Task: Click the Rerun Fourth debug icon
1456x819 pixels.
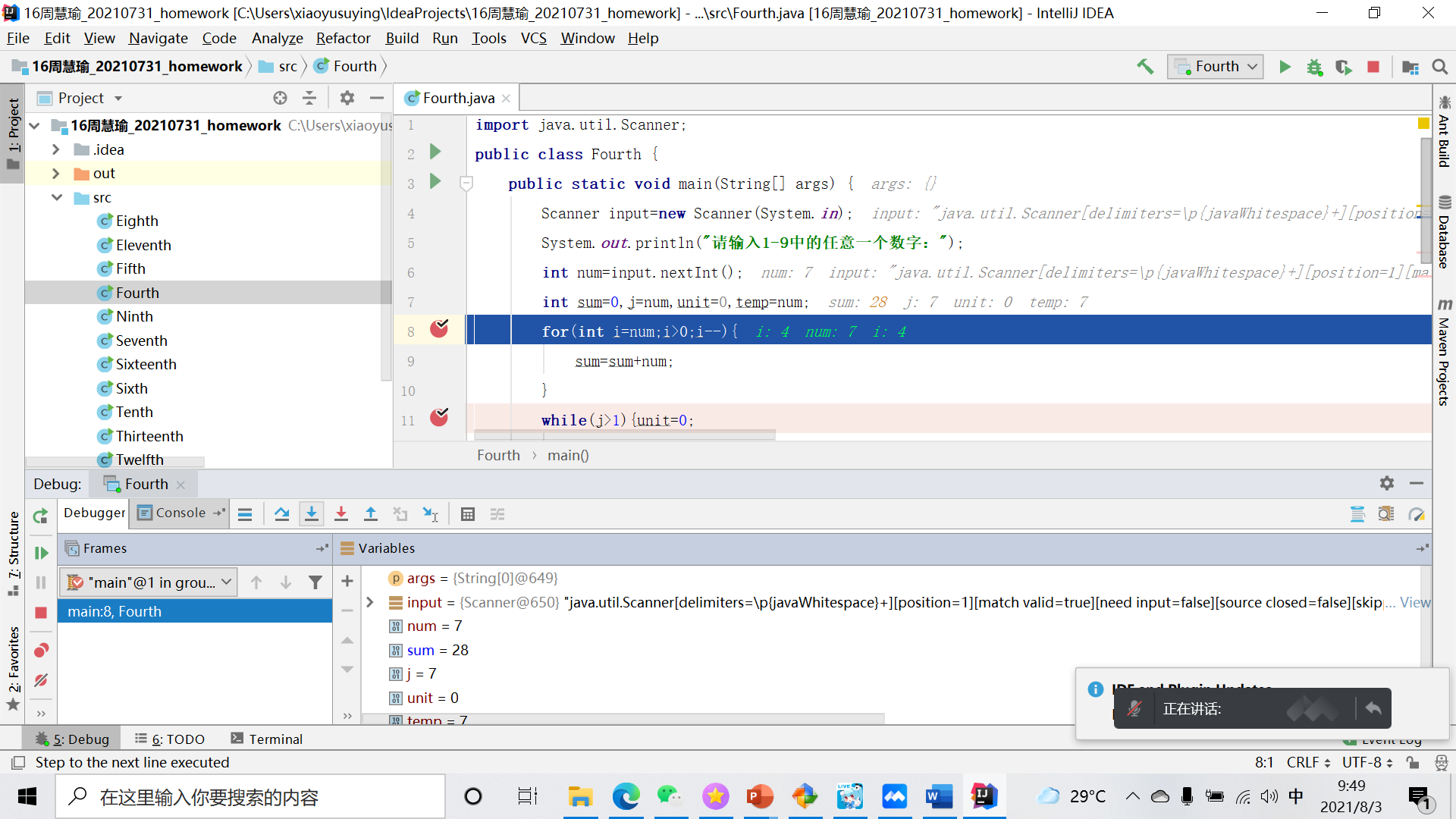Action: pyautogui.click(x=41, y=516)
